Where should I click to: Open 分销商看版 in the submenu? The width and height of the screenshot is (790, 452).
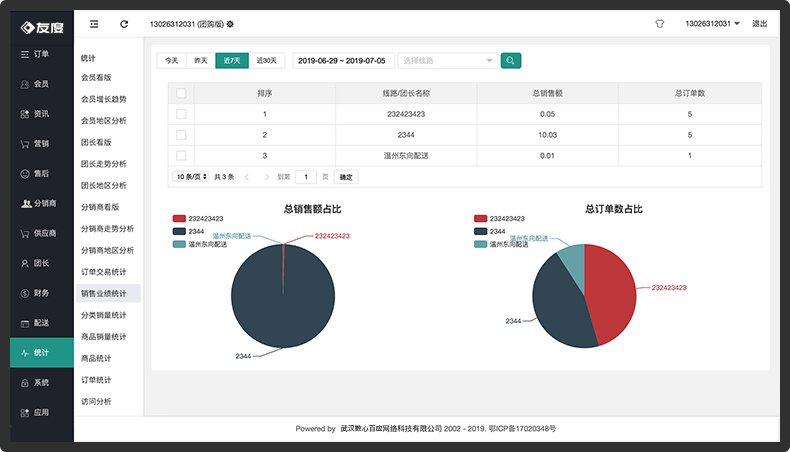100,207
